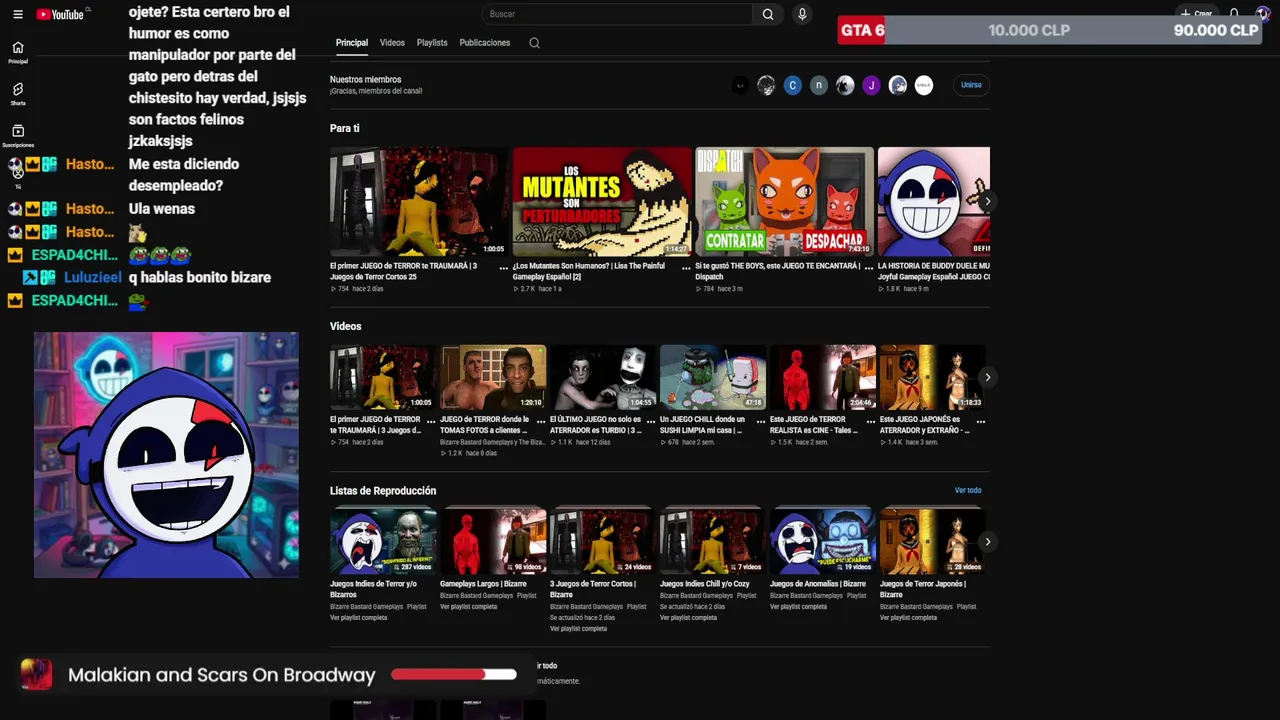
Task: Click 'Ver playlist completa' under Juegos de Anomalías
Action: click(x=798, y=607)
